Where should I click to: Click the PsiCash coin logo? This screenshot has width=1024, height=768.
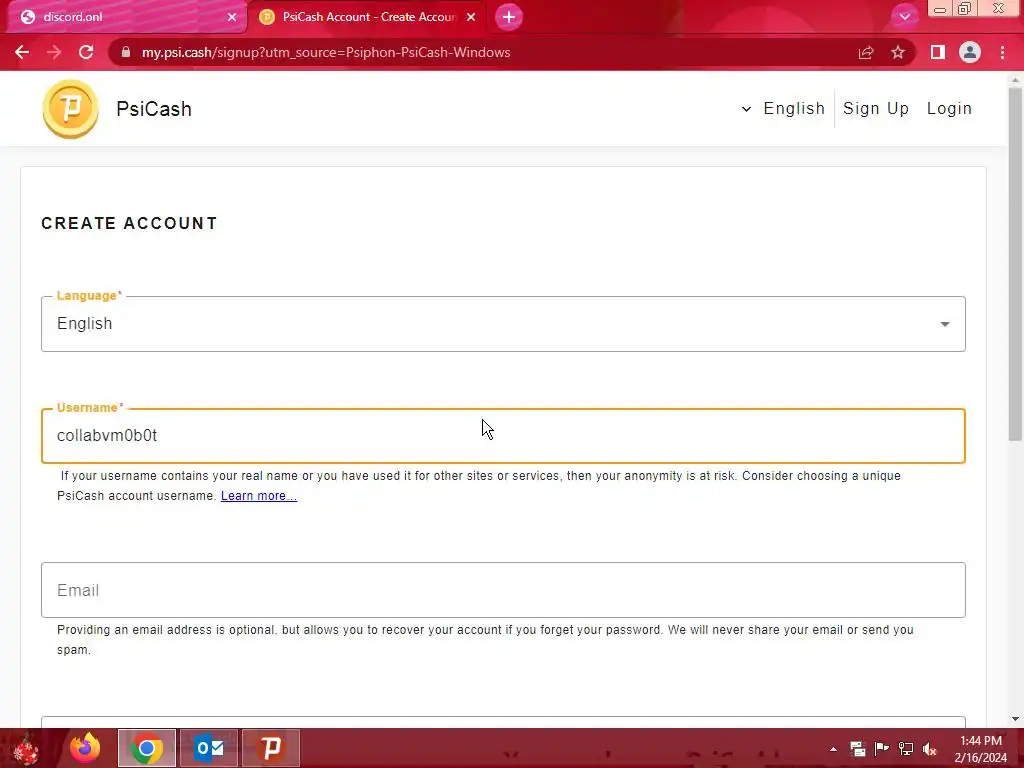point(71,109)
